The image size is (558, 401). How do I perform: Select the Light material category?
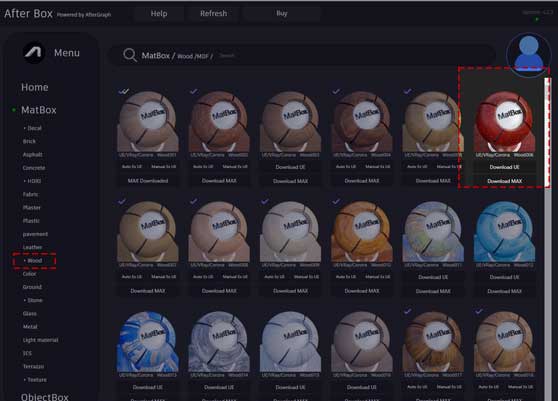pos(40,340)
